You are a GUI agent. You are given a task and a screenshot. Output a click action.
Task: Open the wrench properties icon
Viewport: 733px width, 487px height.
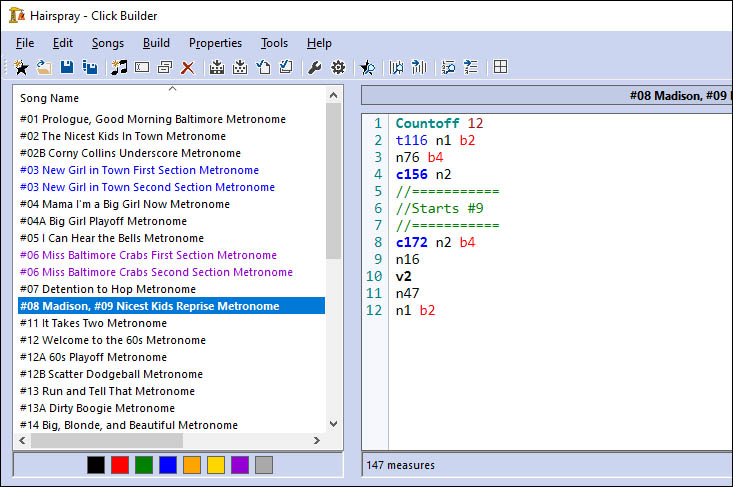pos(315,67)
